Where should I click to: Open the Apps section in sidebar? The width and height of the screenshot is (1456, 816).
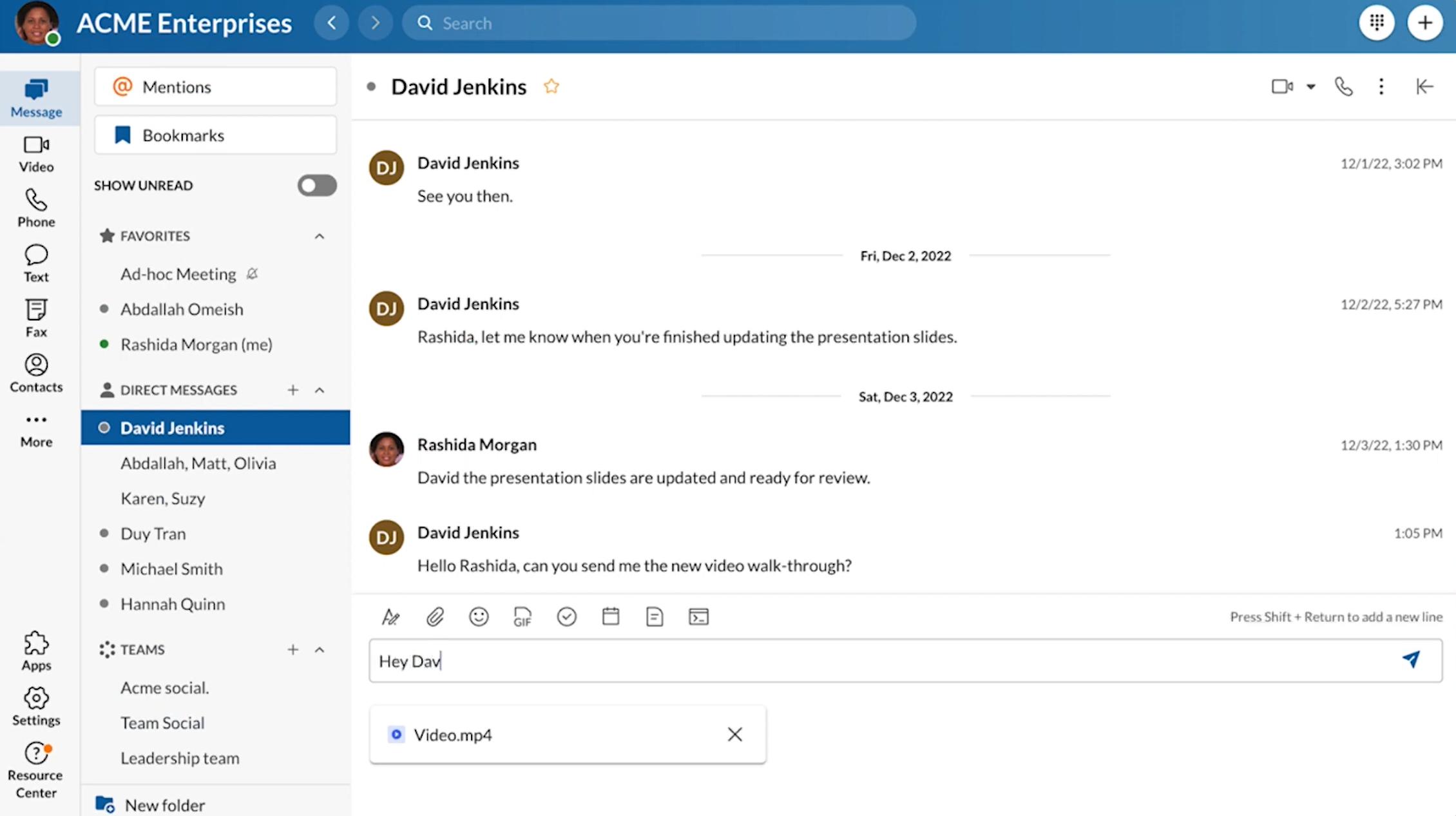[x=36, y=651]
